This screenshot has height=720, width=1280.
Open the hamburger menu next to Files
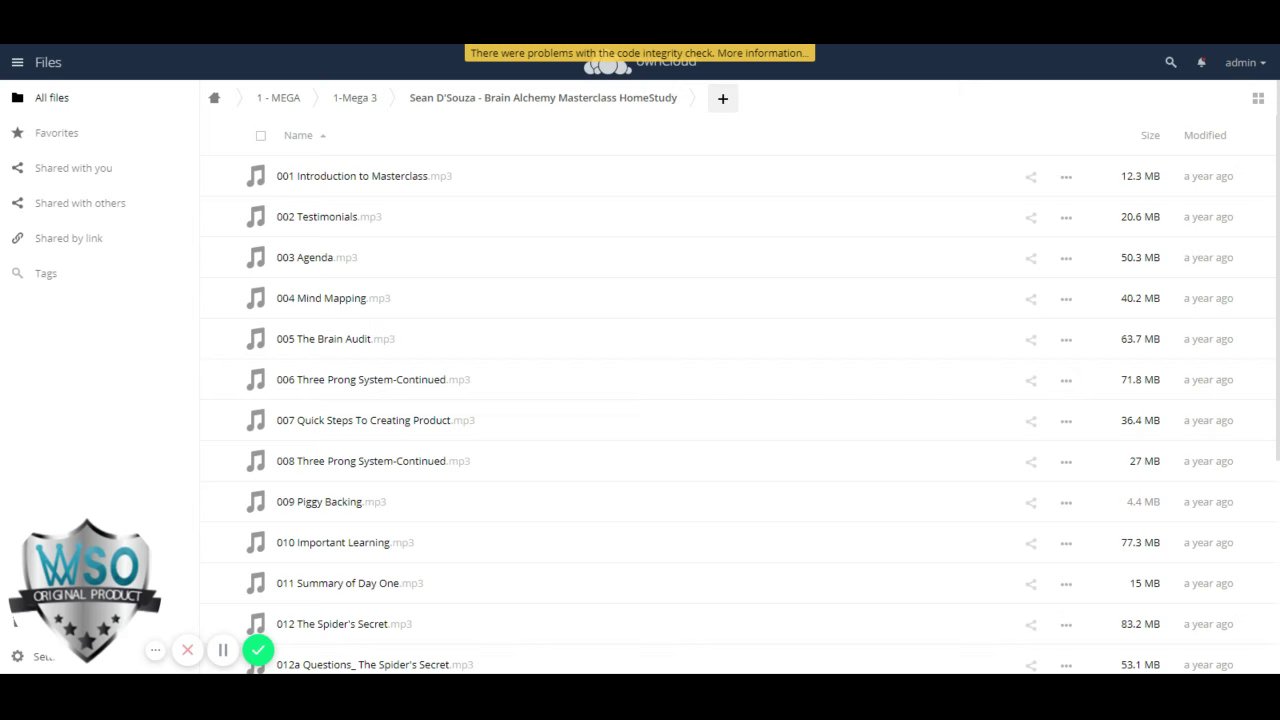(17, 62)
